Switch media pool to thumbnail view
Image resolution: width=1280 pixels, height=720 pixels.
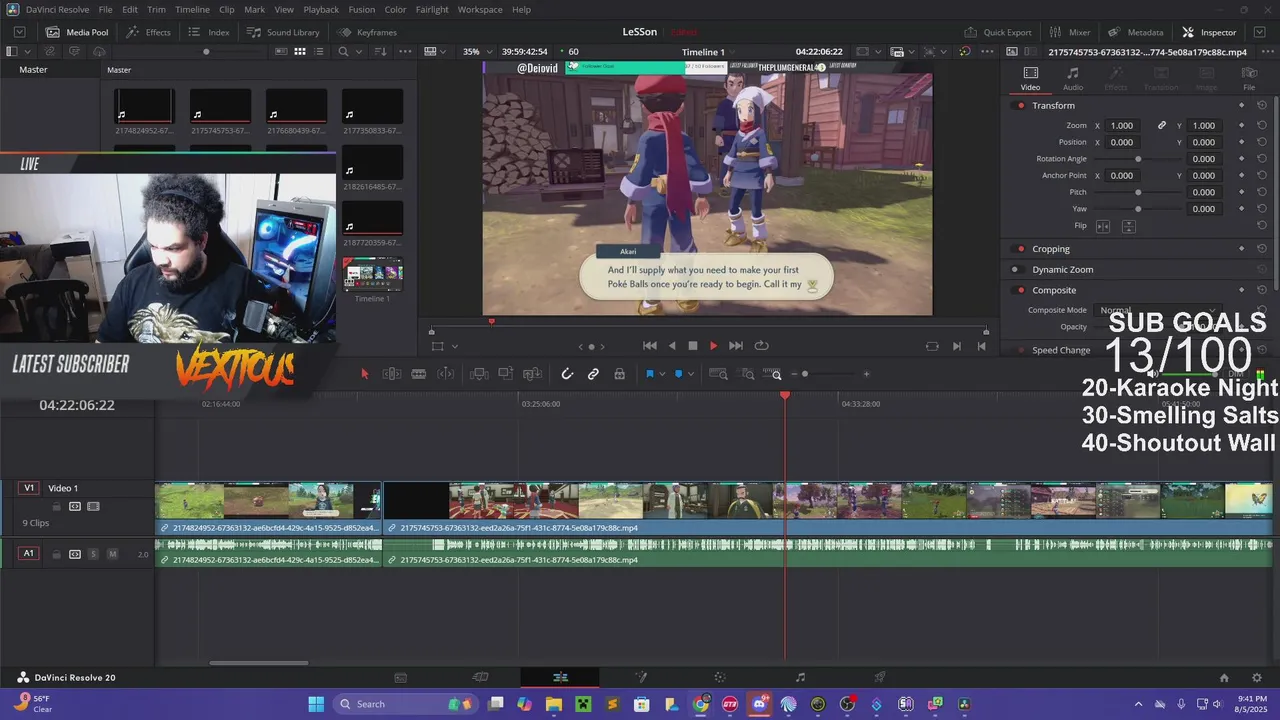click(299, 52)
